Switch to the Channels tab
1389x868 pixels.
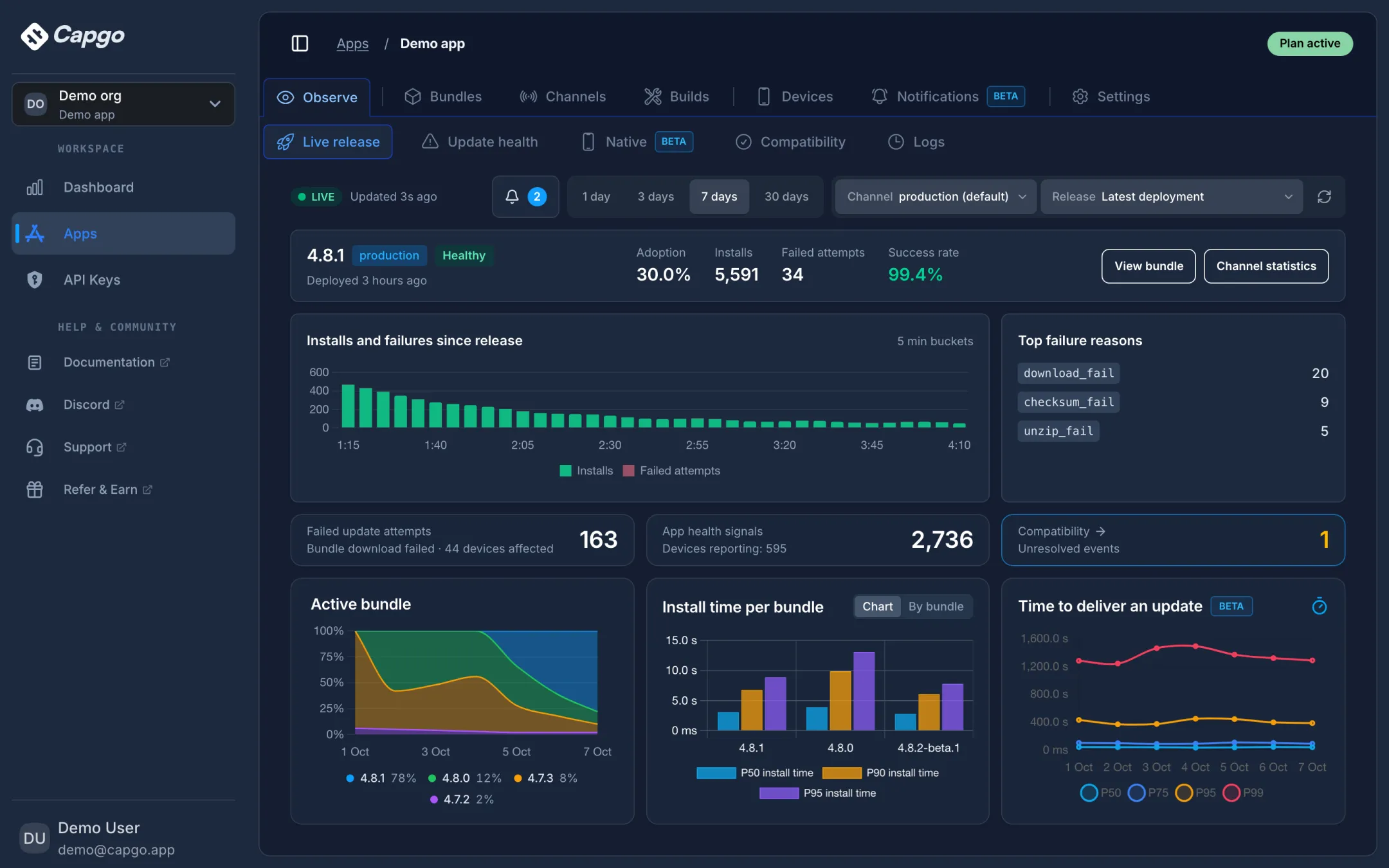(x=563, y=96)
